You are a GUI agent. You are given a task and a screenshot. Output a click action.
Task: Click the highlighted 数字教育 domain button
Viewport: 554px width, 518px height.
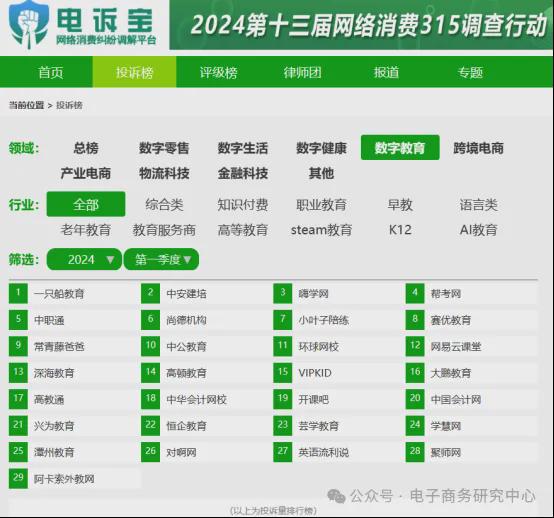click(400, 147)
